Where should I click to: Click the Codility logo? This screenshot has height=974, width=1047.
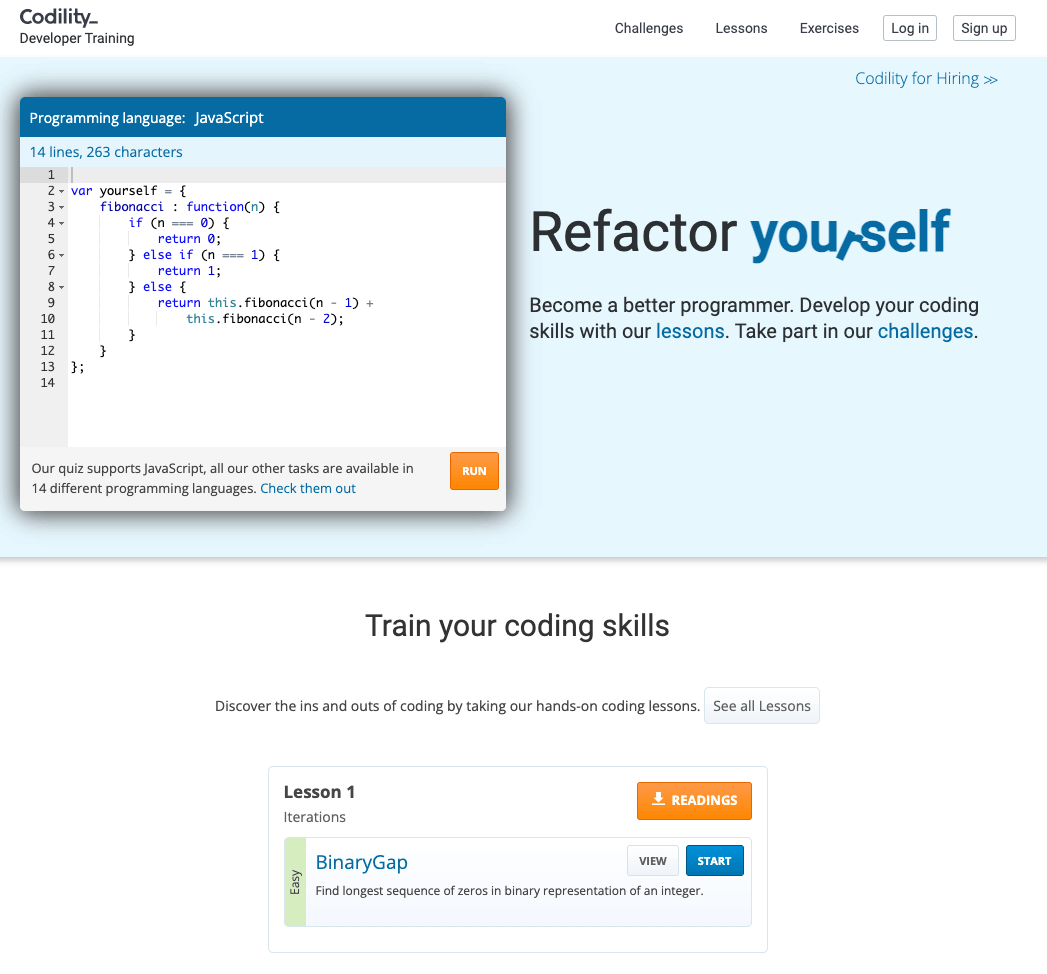point(59,17)
